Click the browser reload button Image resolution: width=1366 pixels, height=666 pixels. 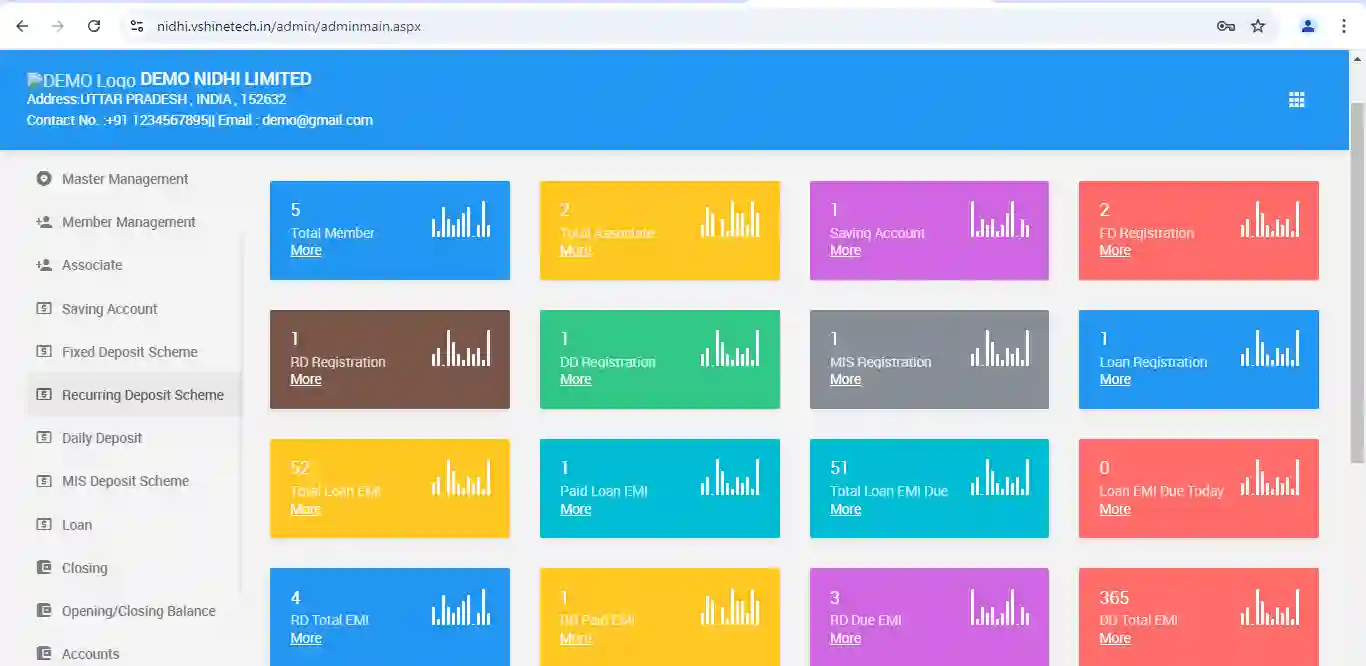pos(94,26)
